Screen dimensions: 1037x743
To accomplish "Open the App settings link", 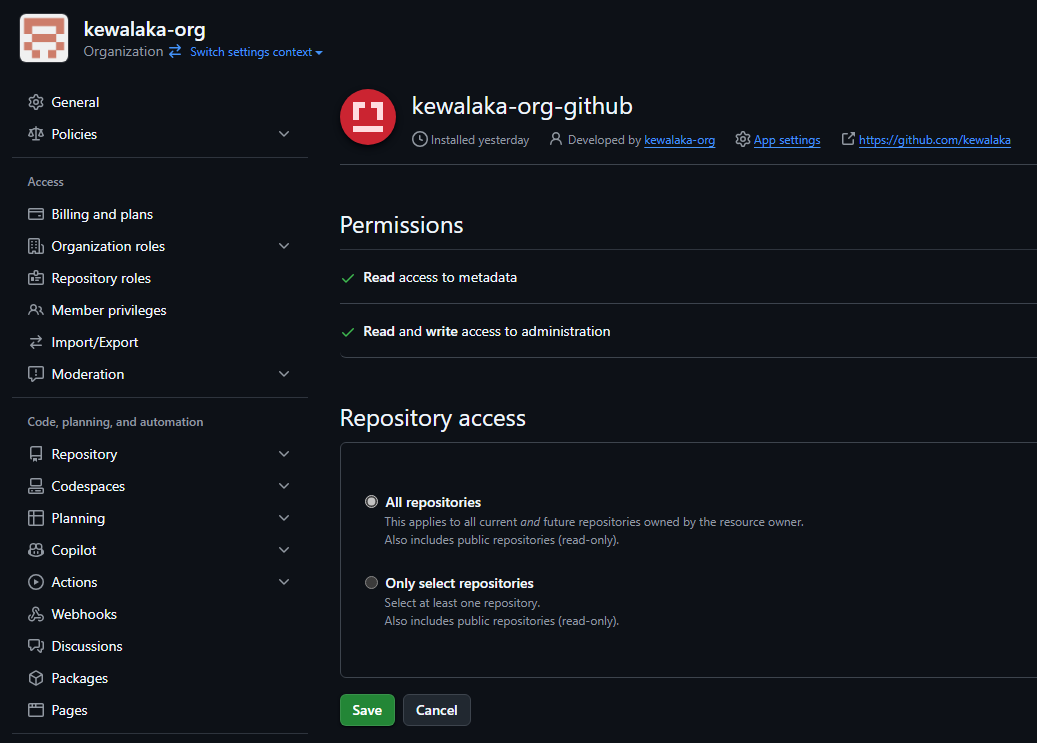I will pyautogui.click(x=787, y=140).
